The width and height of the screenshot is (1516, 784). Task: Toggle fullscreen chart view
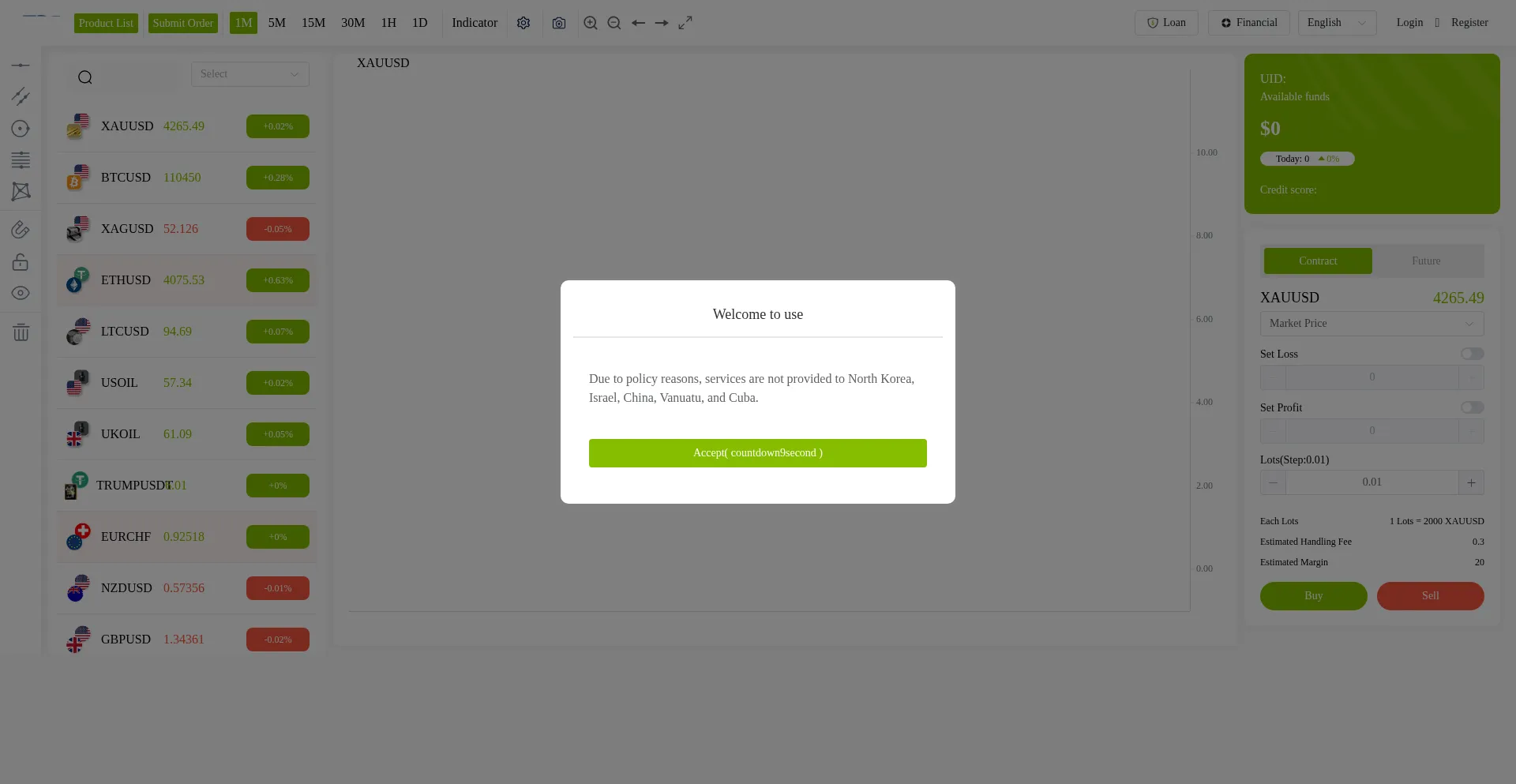click(685, 23)
